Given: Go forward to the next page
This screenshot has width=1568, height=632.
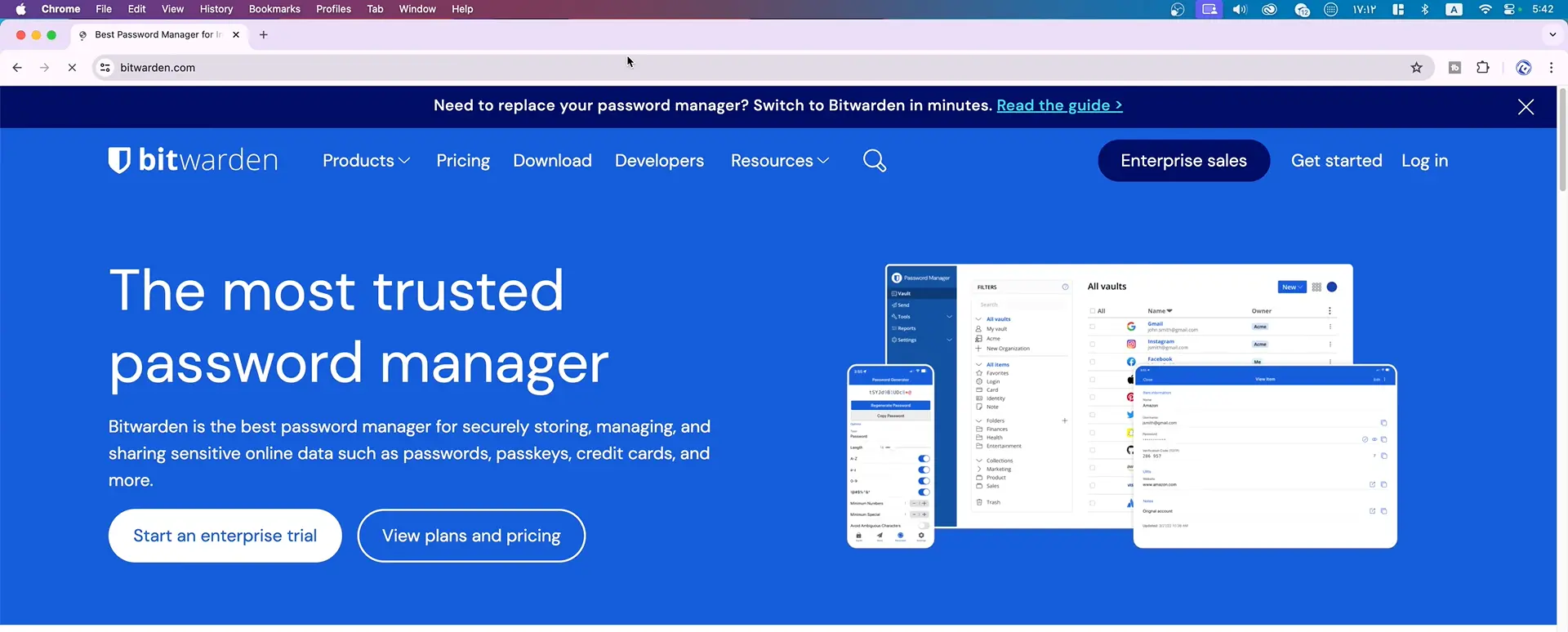Looking at the screenshot, I should tap(44, 68).
